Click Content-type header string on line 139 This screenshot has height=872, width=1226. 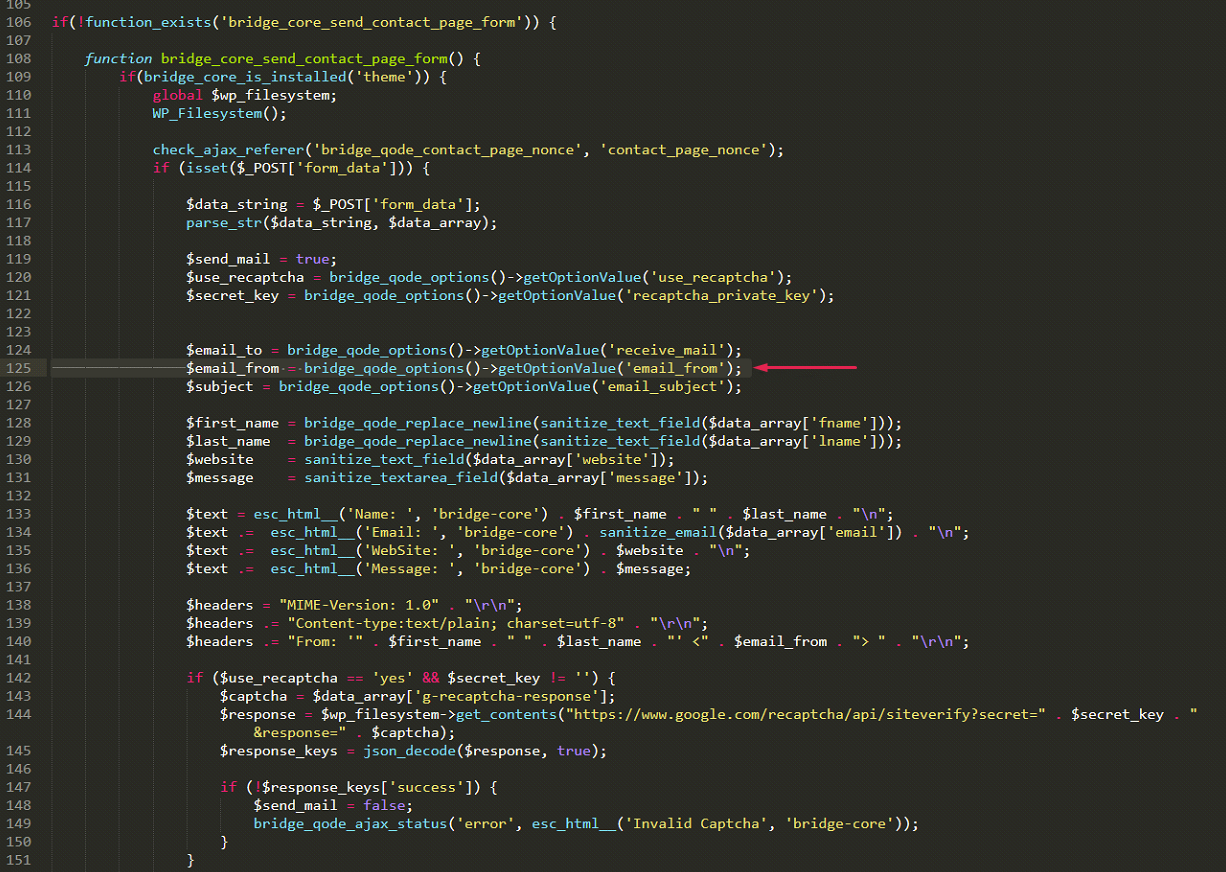456,623
